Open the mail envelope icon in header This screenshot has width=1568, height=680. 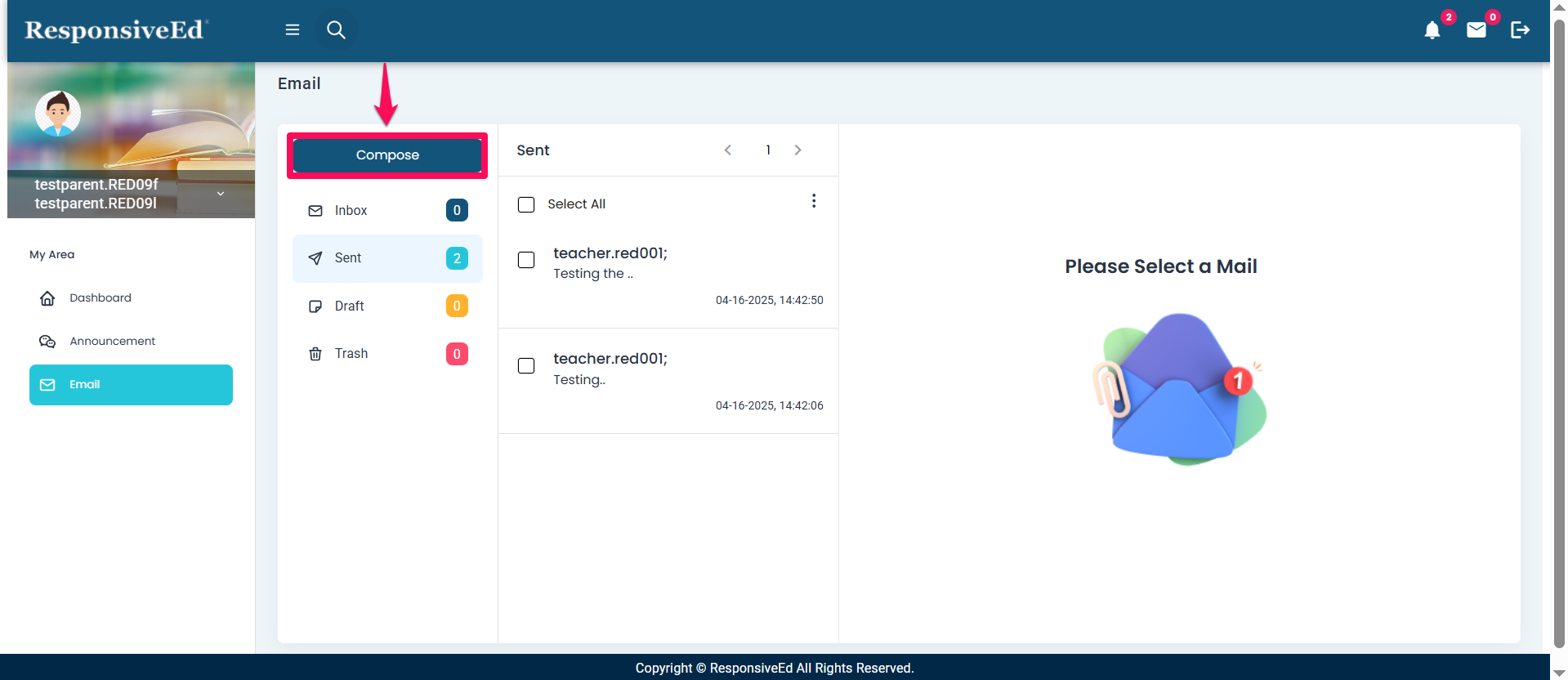pos(1476,31)
